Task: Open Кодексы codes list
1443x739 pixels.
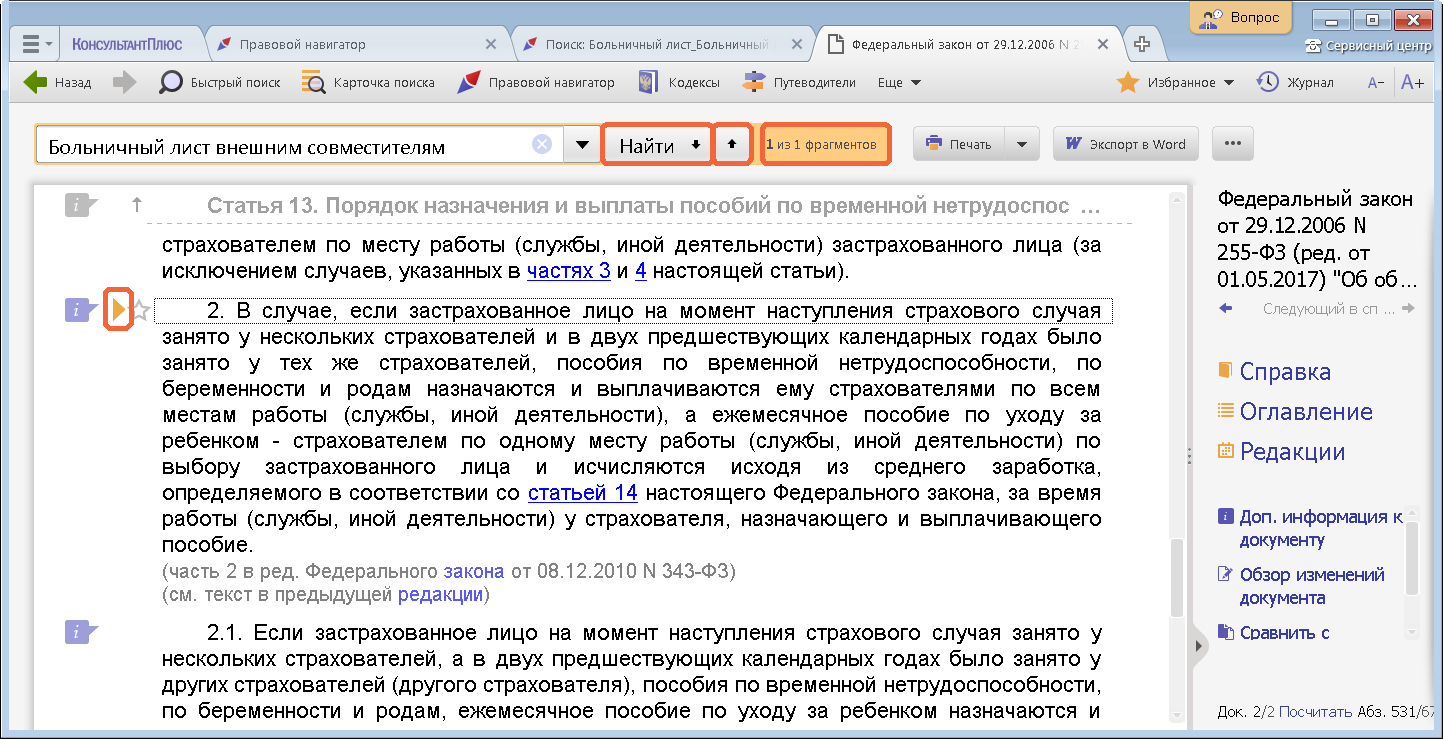Action: [x=679, y=83]
